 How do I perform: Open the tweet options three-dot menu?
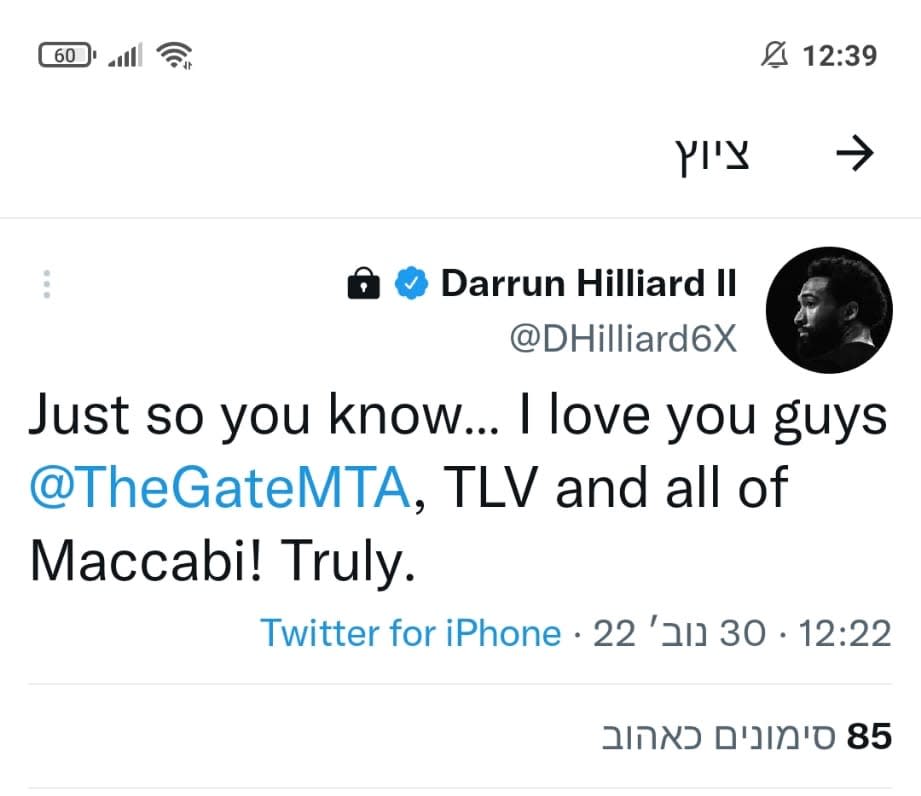pyautogui.click(x=46, y=283)
